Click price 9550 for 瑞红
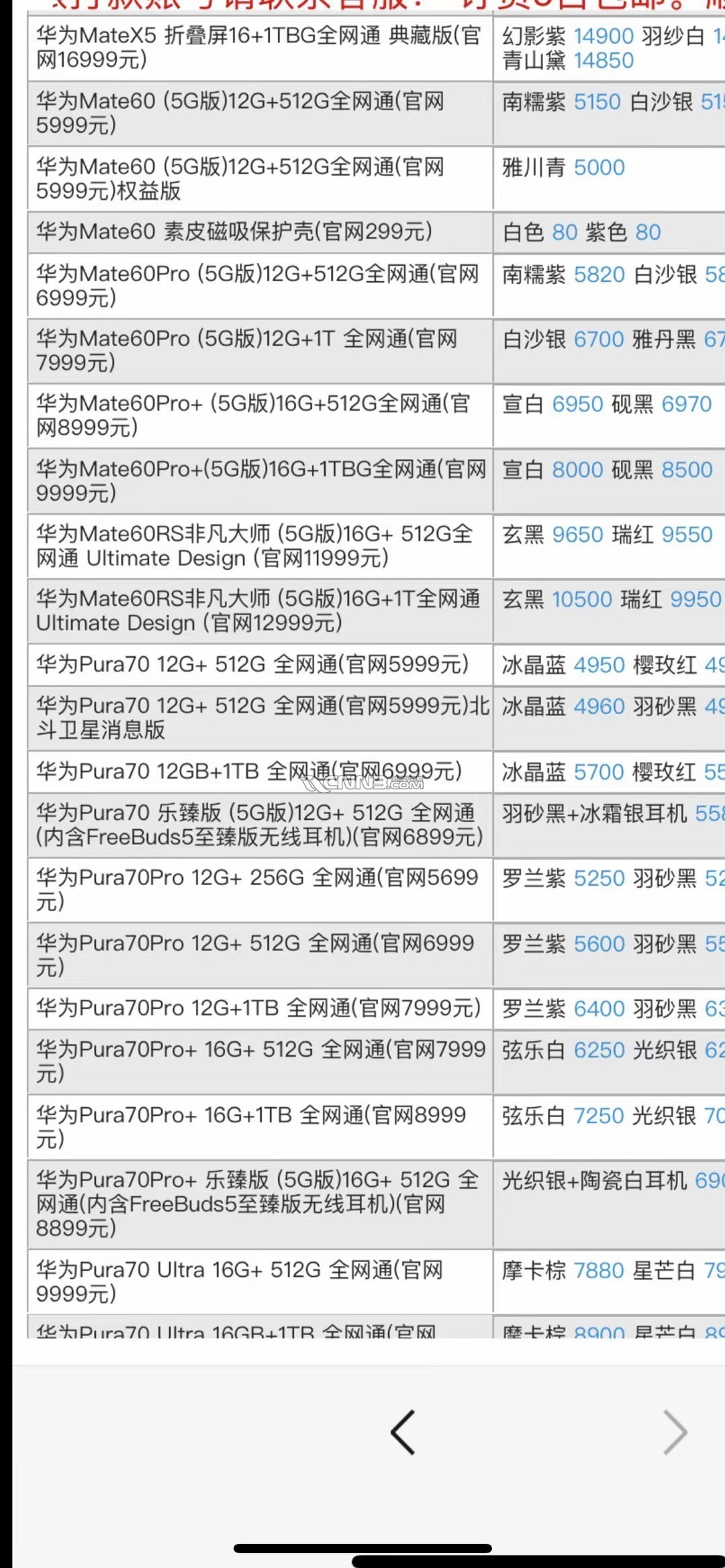This screenshot has width=725, height=1568. coord(687,535)
